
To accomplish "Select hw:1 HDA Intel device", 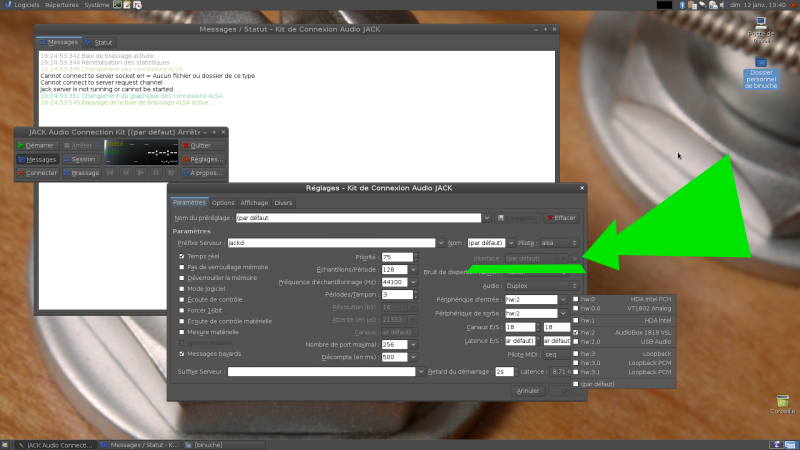I will coord(623,320).
